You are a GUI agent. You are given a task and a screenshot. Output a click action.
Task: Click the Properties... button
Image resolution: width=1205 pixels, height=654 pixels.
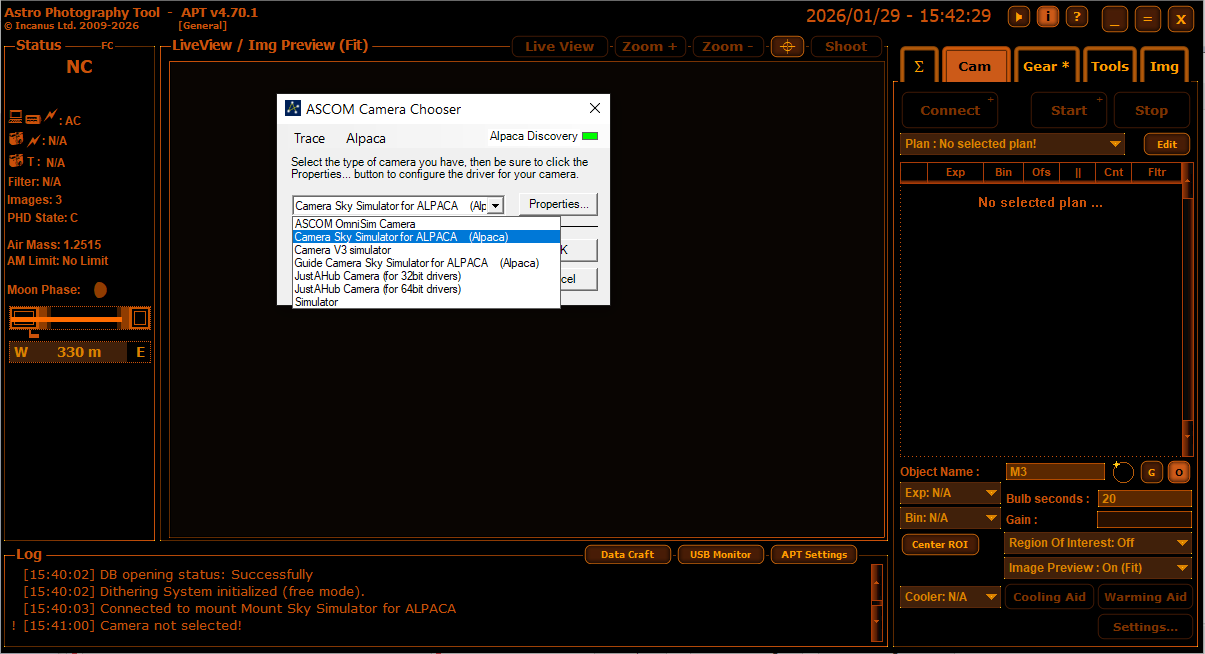tap(558, 205)
